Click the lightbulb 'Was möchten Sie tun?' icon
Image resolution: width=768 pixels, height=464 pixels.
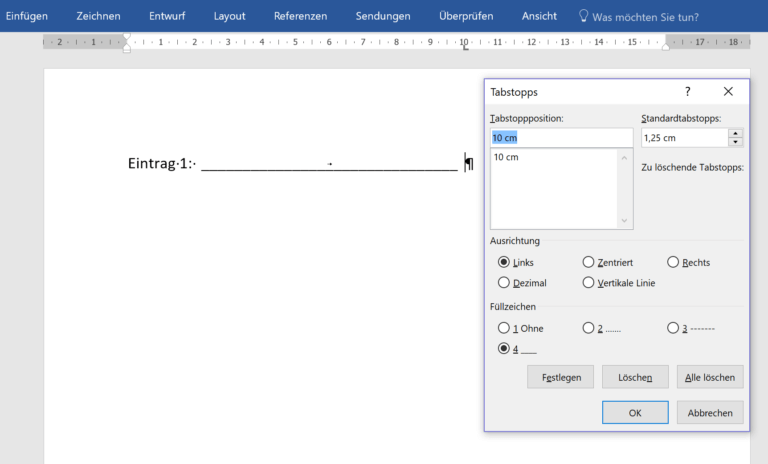click(x=585, y=16)
